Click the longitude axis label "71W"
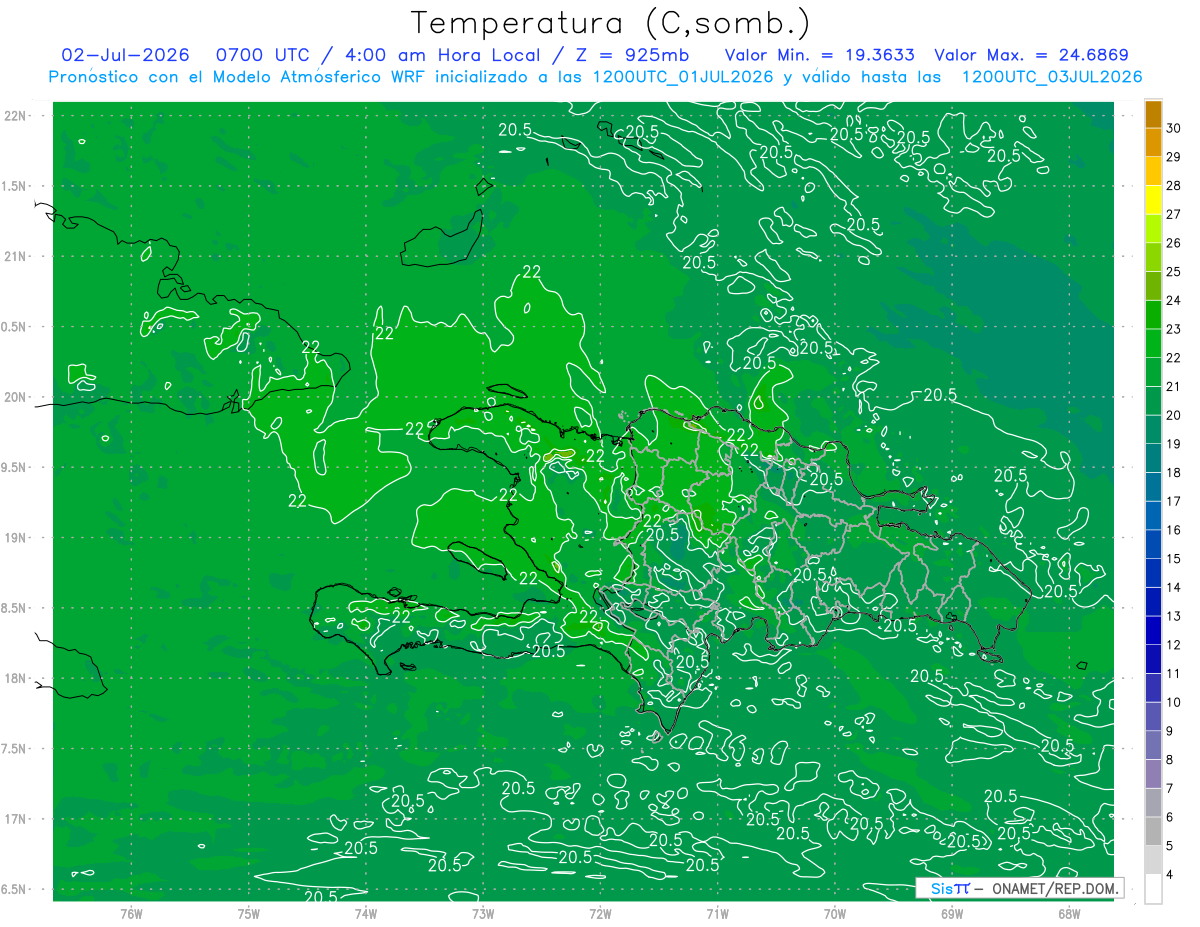Screen dimensions: 1200x927 717,913
